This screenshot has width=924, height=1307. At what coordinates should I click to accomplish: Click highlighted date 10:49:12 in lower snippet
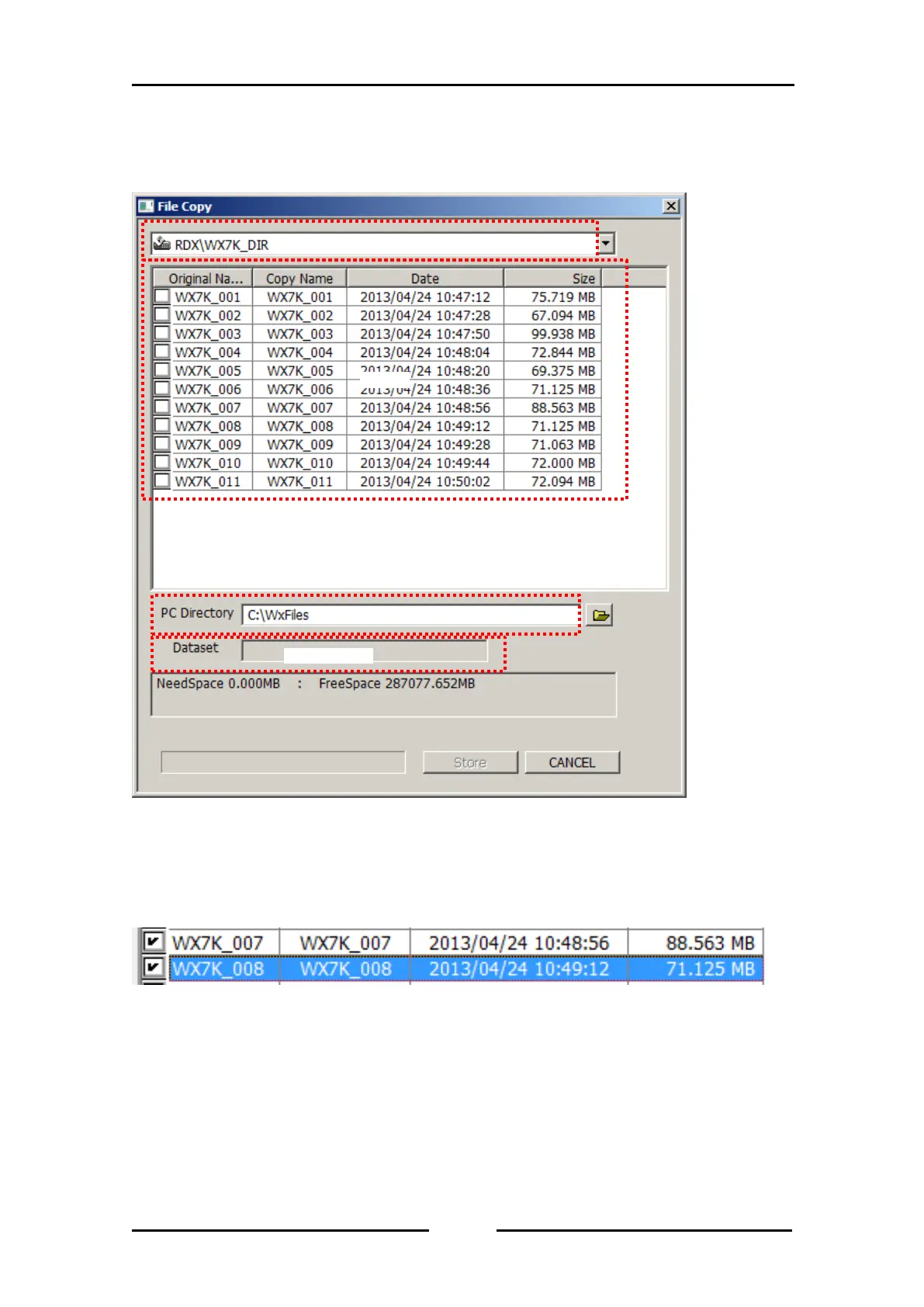(519, 969)
